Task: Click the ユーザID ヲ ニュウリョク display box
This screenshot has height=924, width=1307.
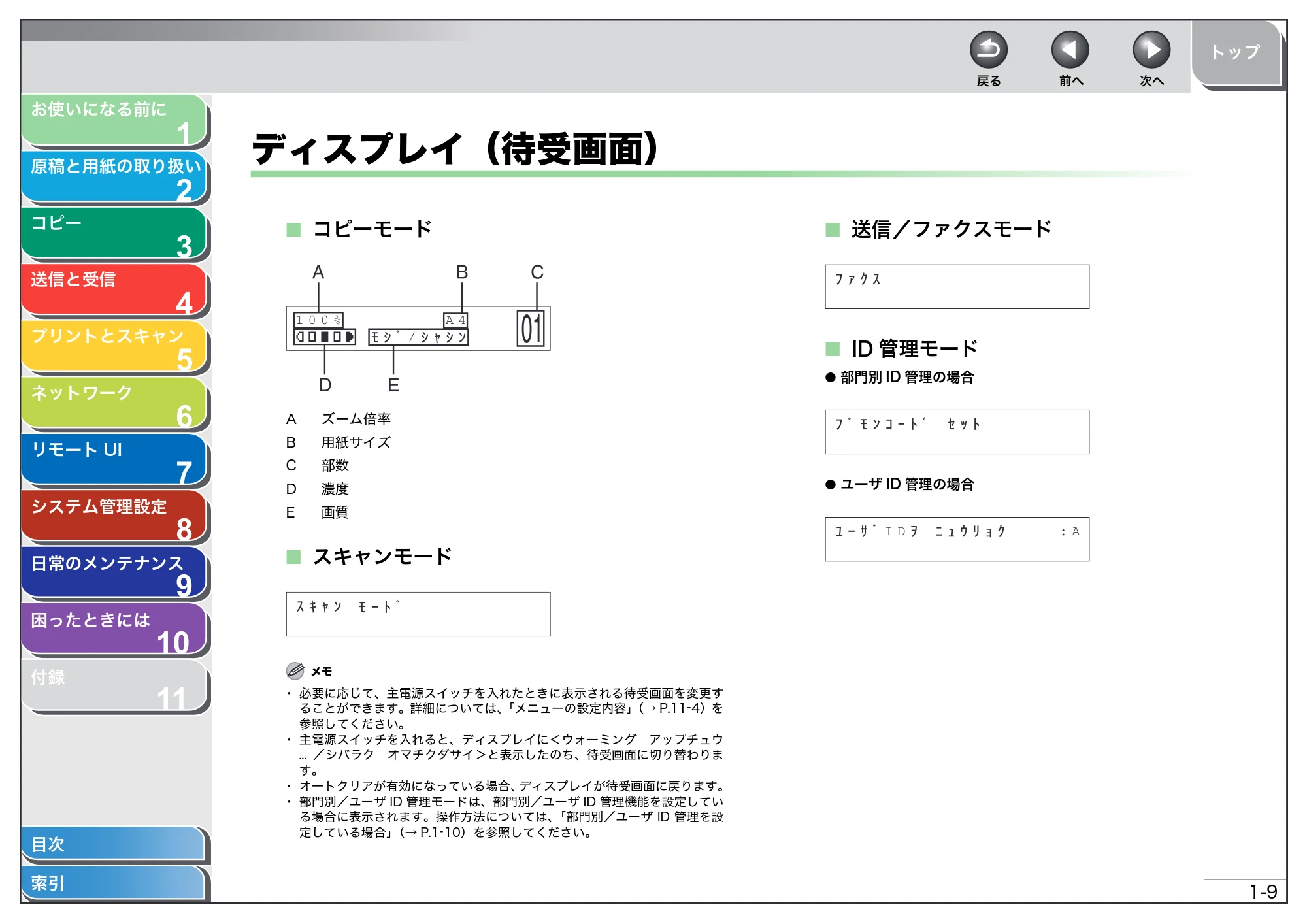Action: pyautogui.click(x=957, y=539)
